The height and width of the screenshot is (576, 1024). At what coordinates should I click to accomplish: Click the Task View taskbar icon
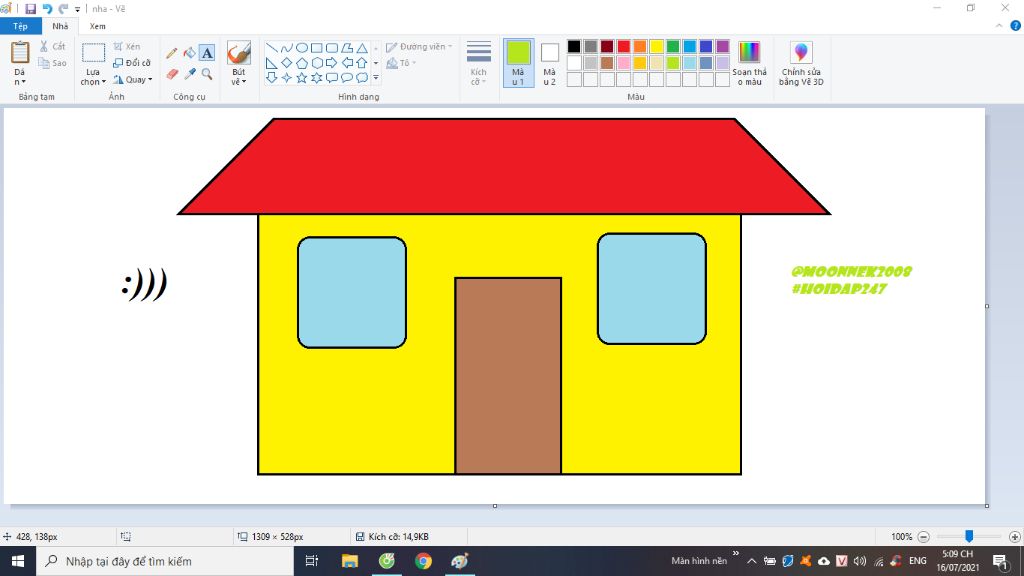(x=312, y=561)
